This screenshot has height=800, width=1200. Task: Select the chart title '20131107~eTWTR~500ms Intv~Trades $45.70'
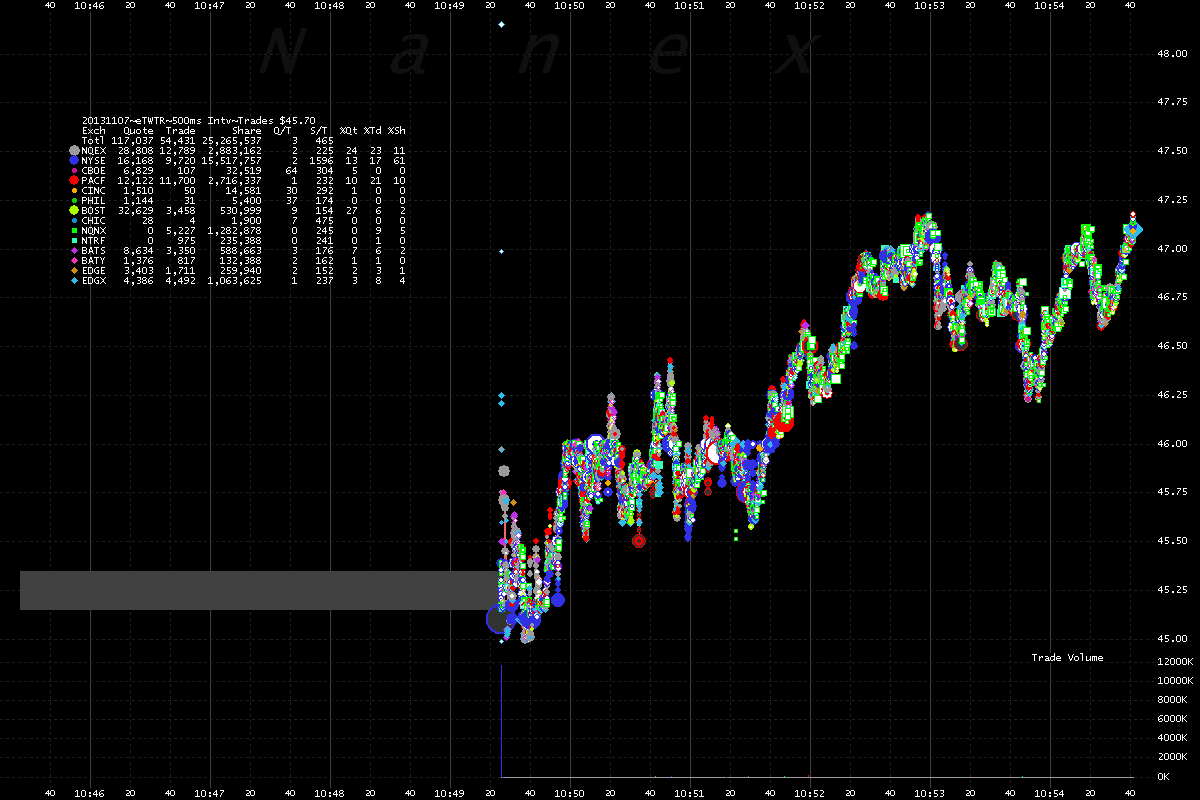199,120
